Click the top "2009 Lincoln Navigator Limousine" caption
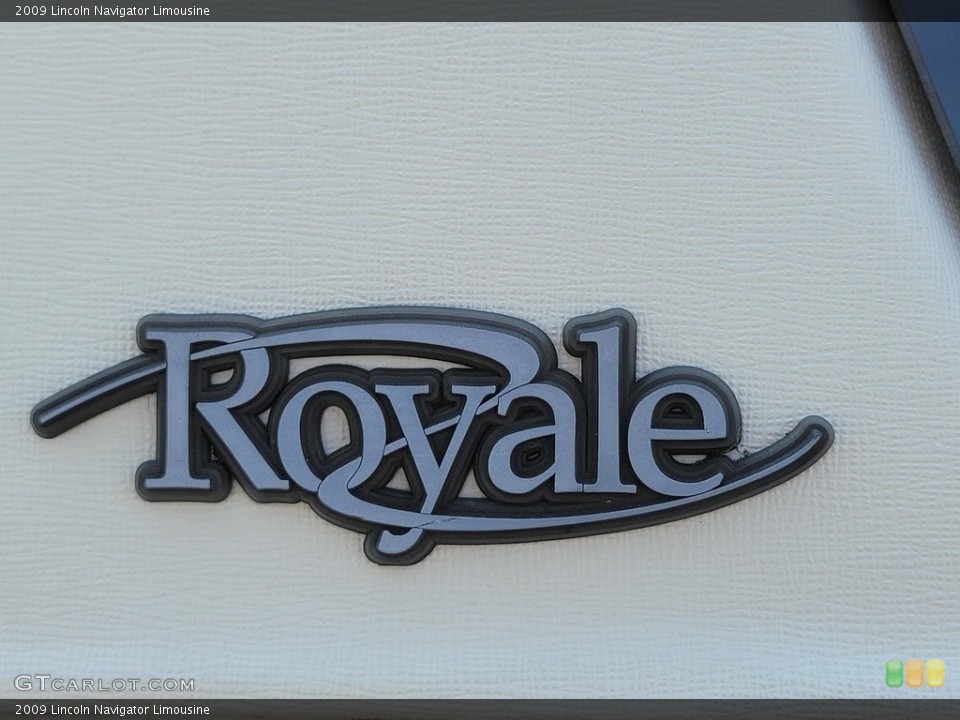Image resolution: width=960 pixels, height=720 pixels. 113,11
